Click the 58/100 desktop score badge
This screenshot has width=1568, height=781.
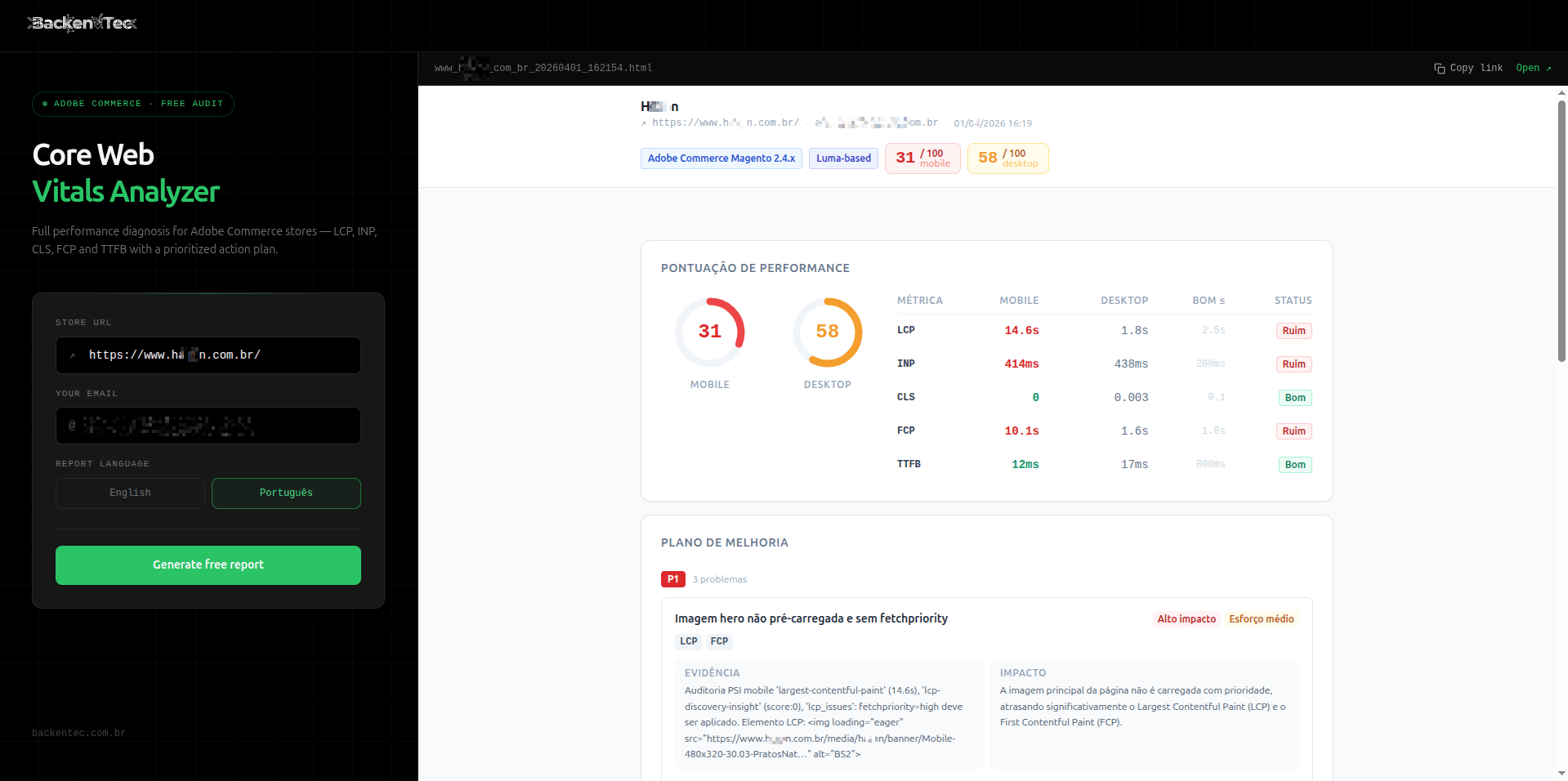(x=1007, y=158)
